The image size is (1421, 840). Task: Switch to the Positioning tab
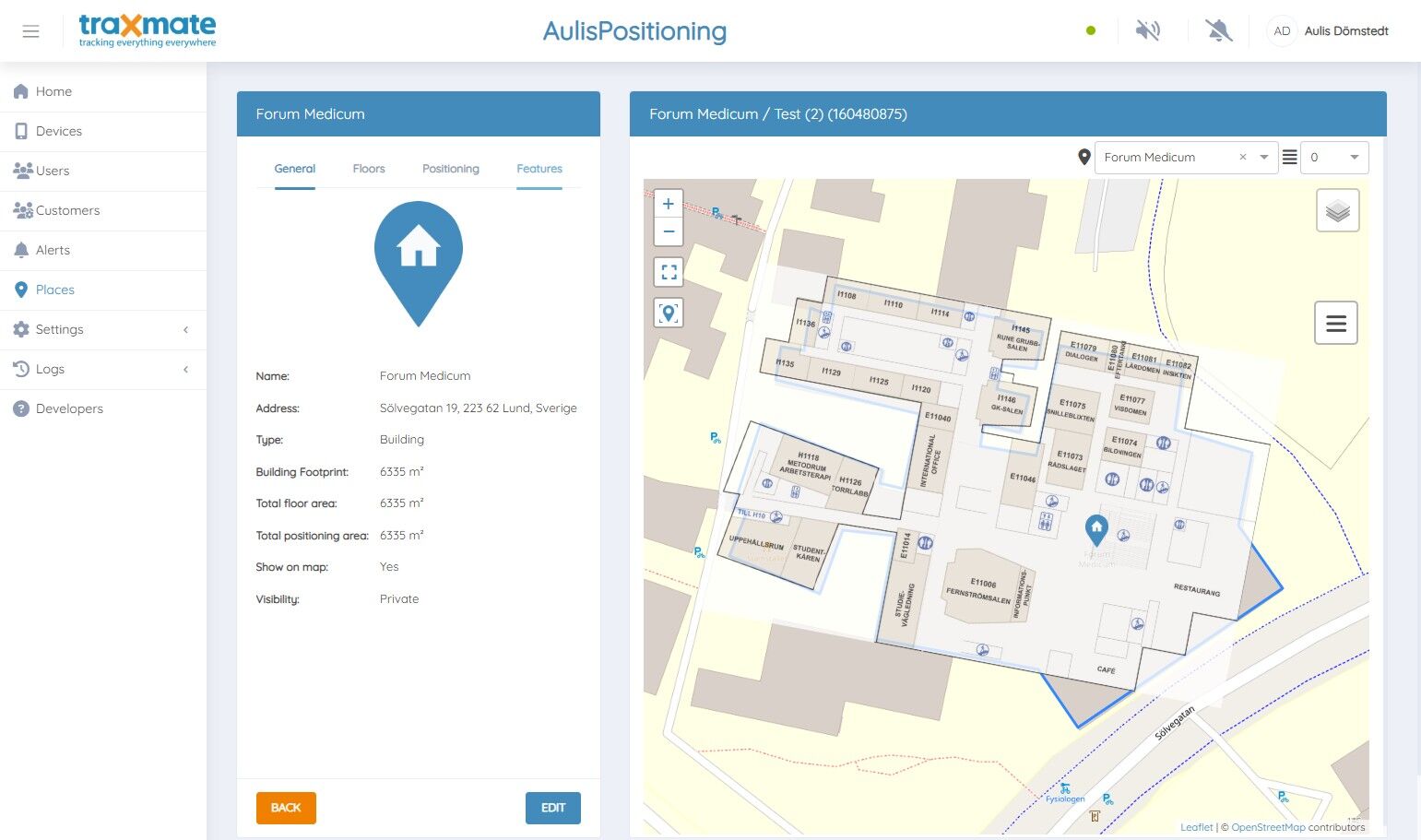point(451,169)
